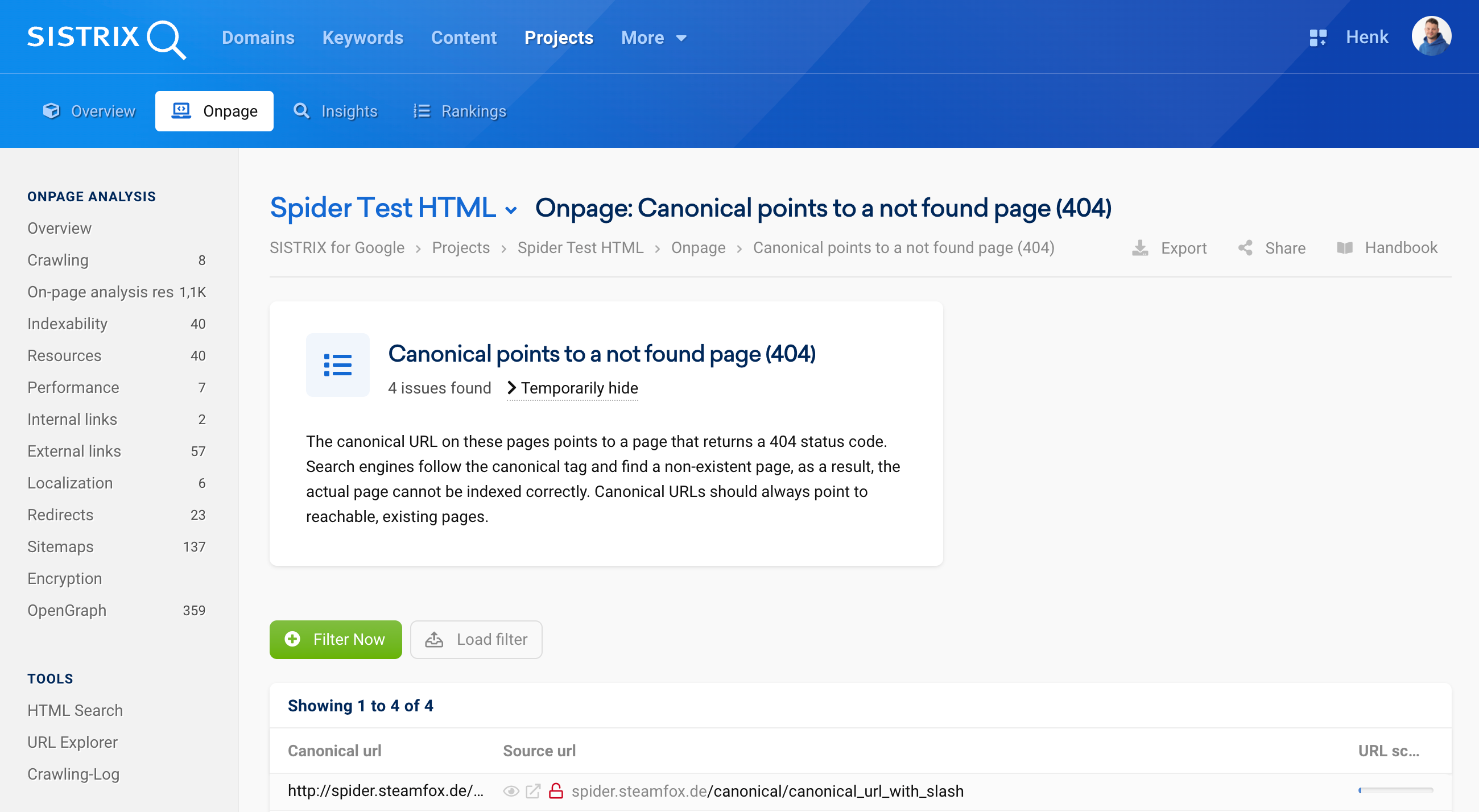
Task: Open the external link icon next to spider.steamfox.de
Action: (x=533, y=792)
